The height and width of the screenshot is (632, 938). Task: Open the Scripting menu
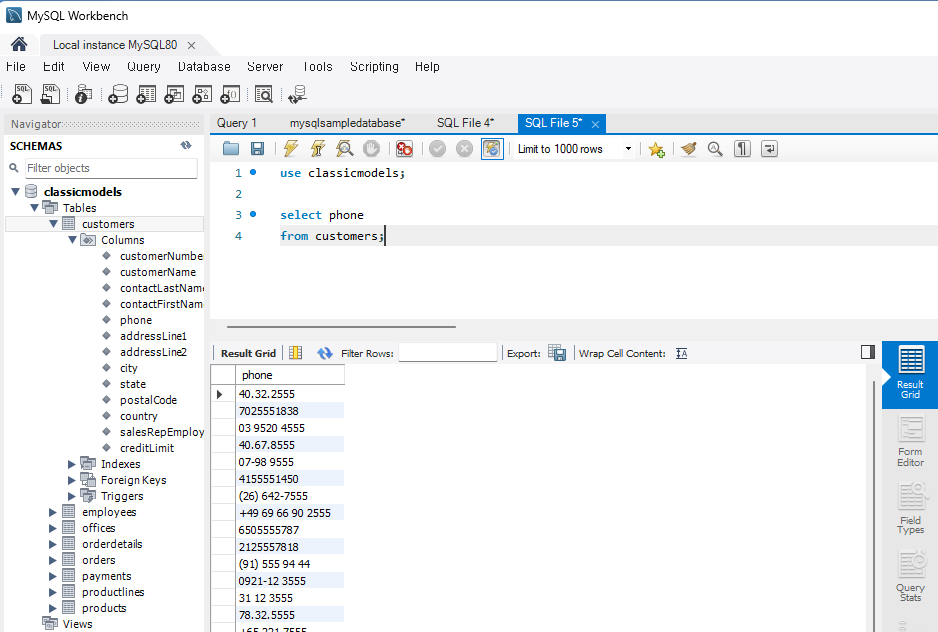click(374, 66)
